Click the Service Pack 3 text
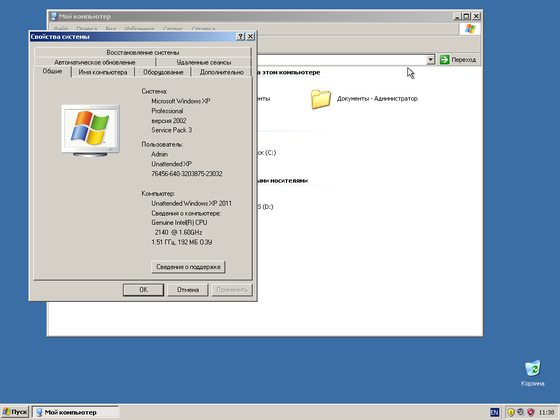The width and height of the screenshot is (560, 420). tap(171, 130)
